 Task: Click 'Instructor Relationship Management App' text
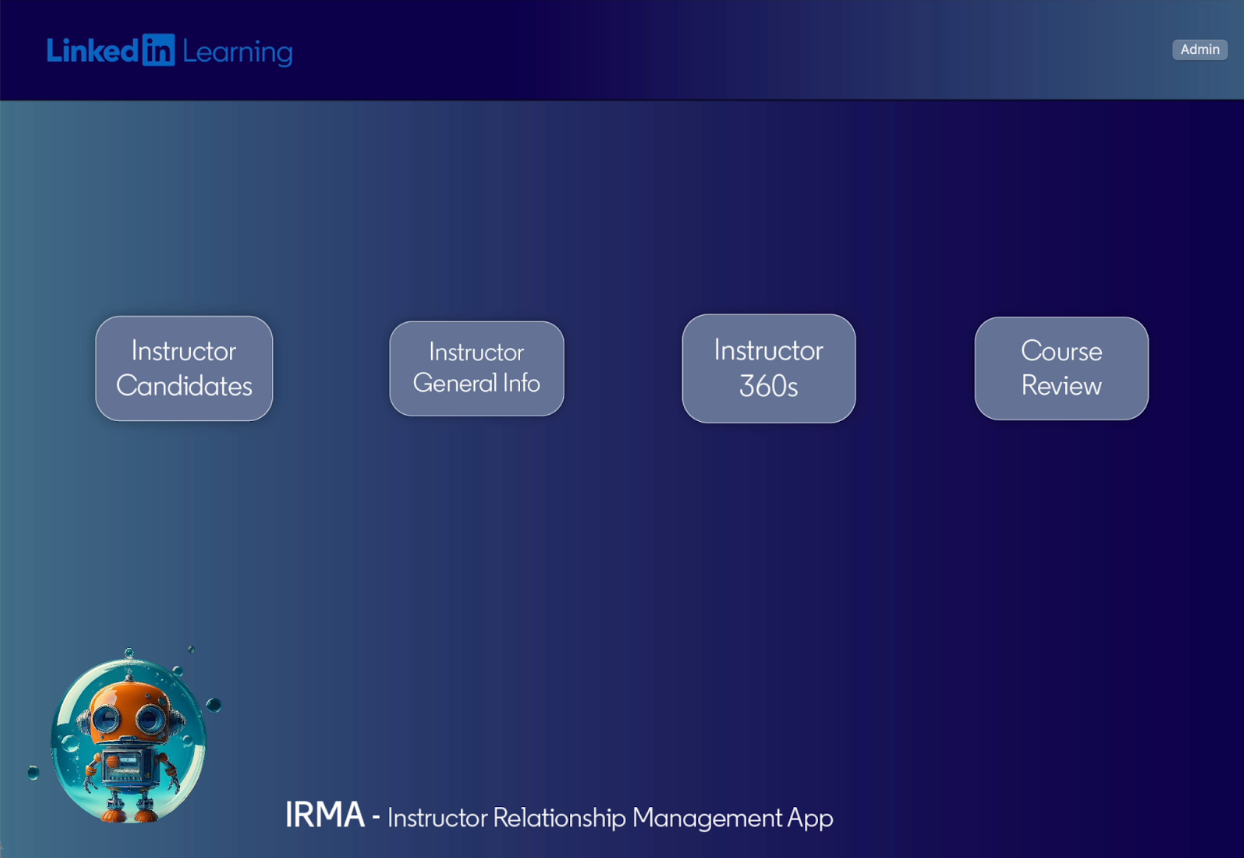point(610,818)
